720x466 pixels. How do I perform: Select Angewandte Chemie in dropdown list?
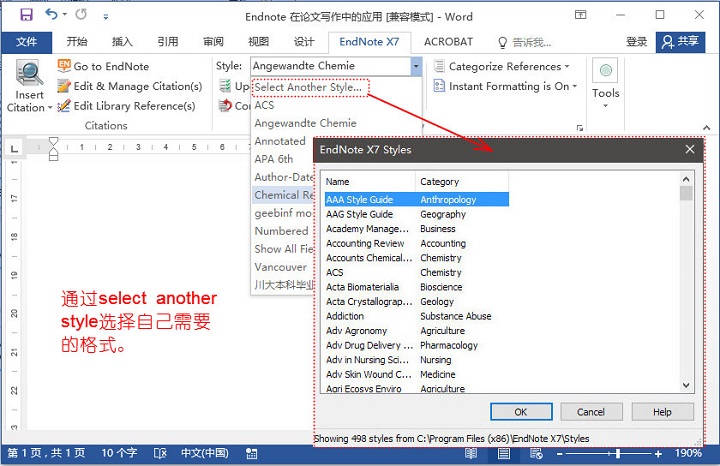tap(305, 123)
